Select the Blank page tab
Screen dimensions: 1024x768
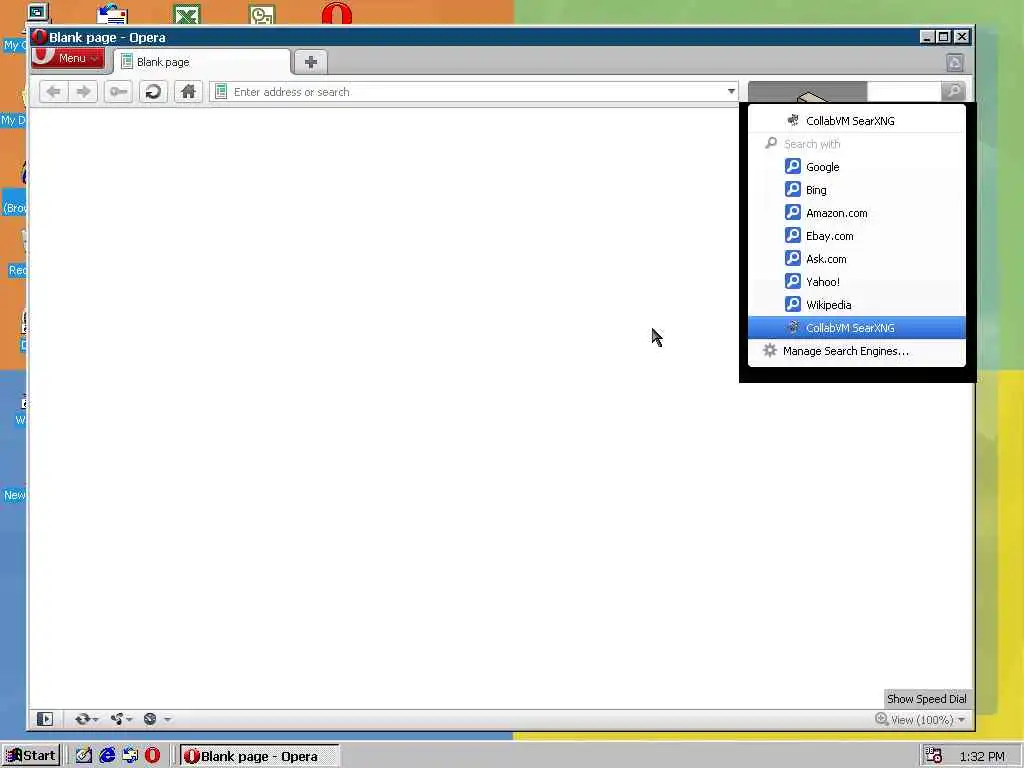pos(201,62)
